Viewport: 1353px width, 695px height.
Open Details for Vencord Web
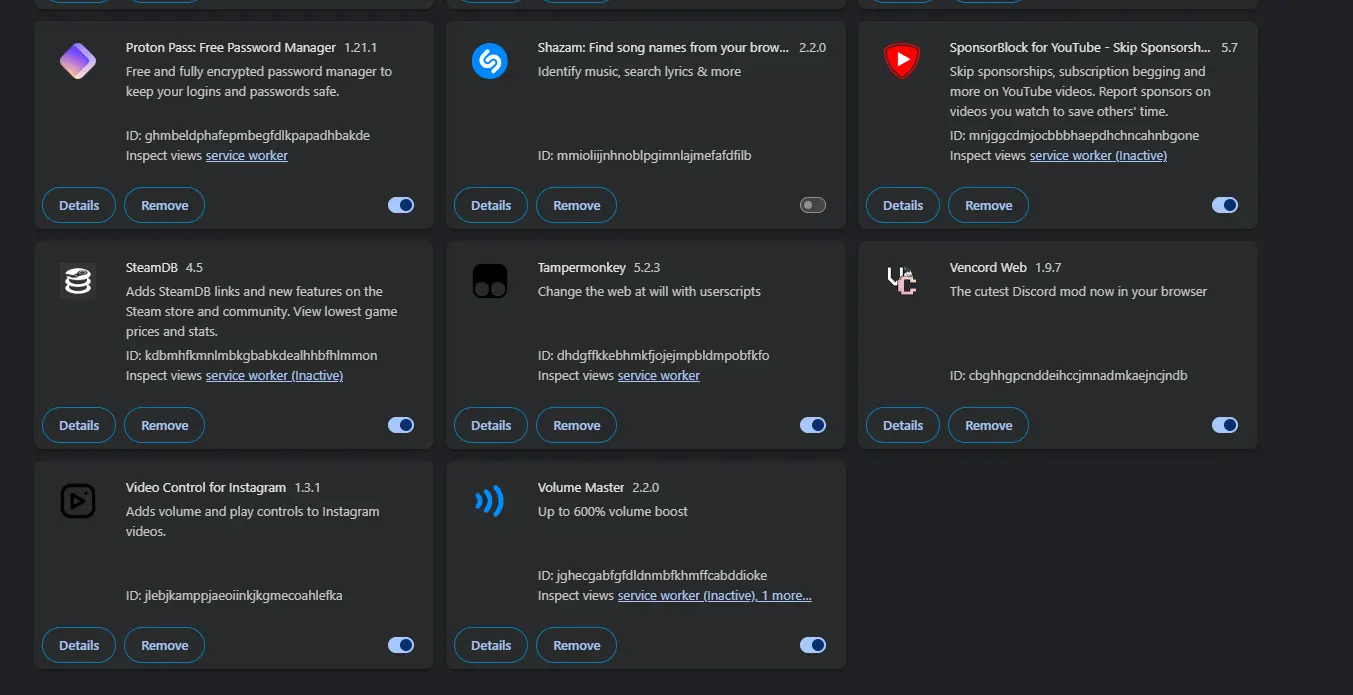903,425
